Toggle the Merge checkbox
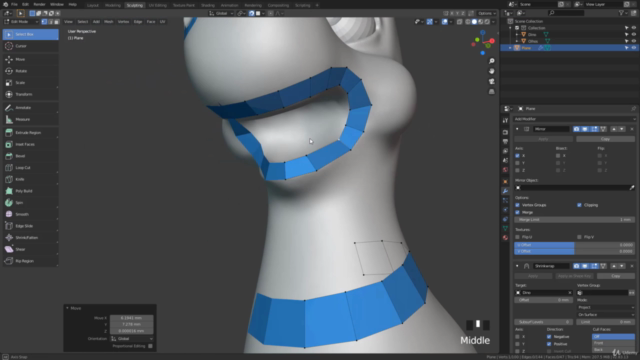The width and height of the screenshot is (640, 360). point(518,212)
